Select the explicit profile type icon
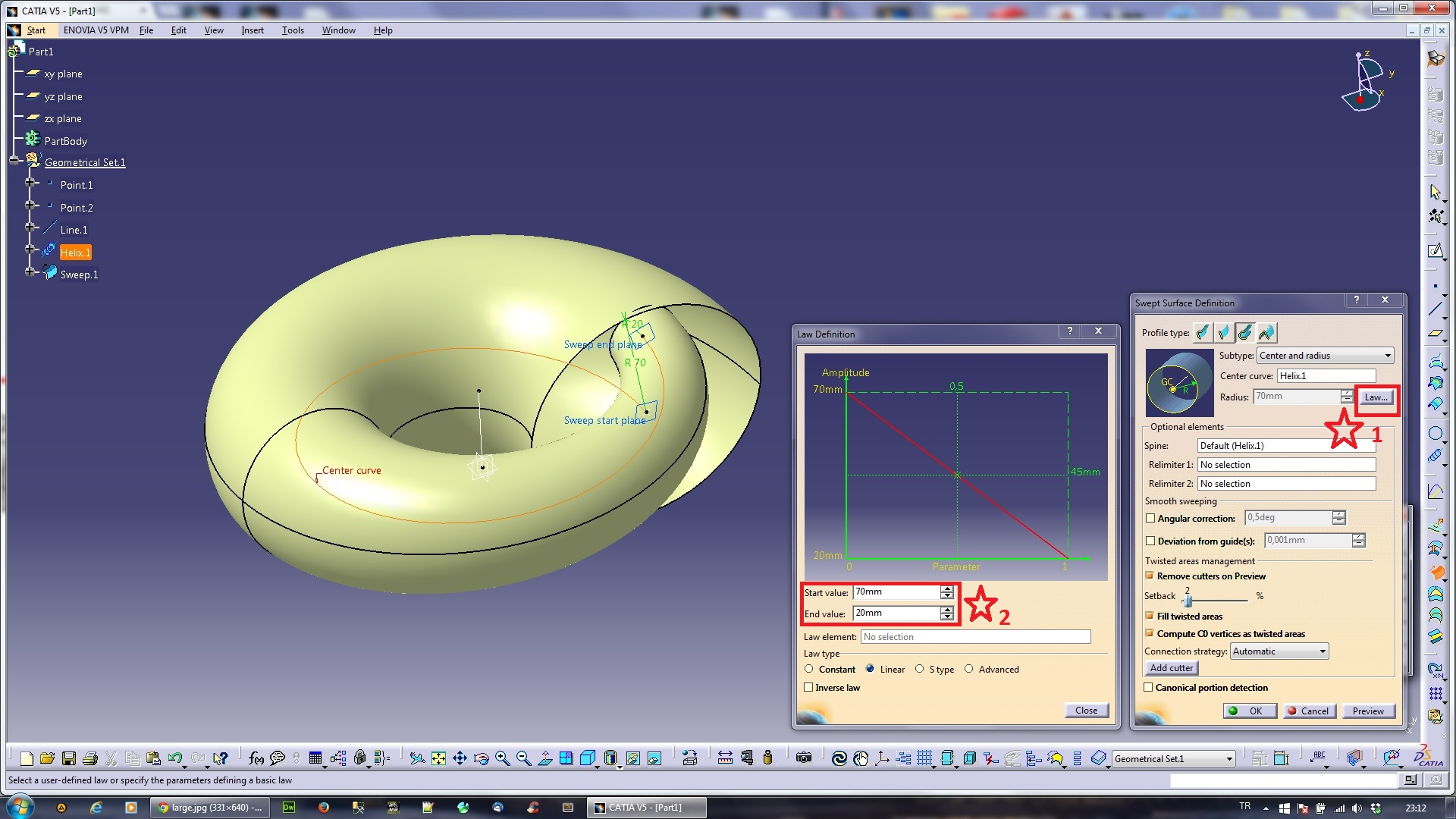The width and height of the screenshot is (1456, 819). coord(1202,332)
